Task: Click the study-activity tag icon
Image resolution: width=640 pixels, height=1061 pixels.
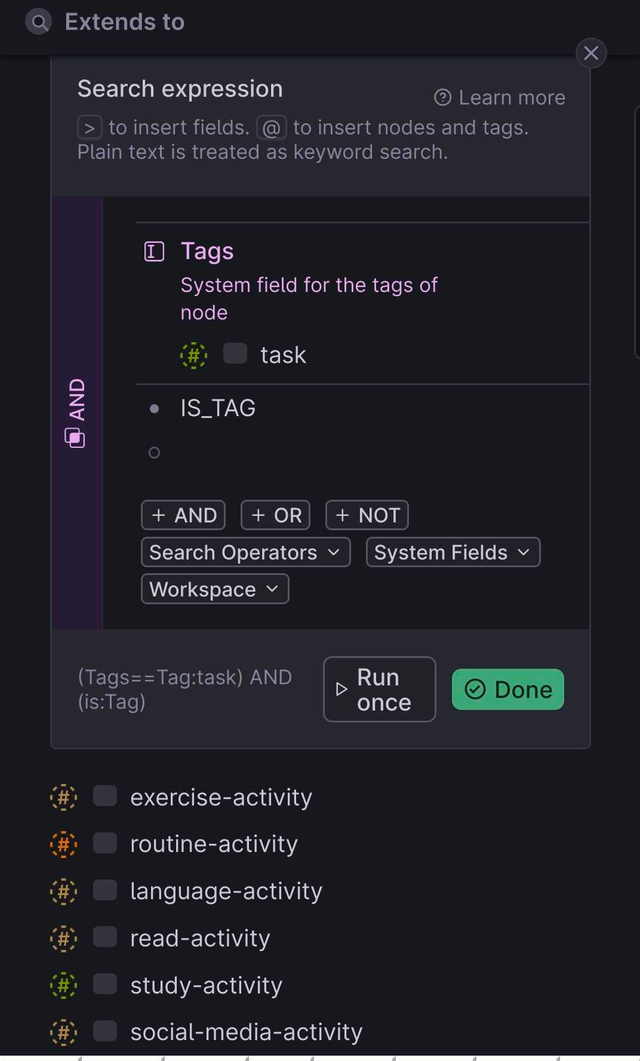Action: [x=63, y=985]
